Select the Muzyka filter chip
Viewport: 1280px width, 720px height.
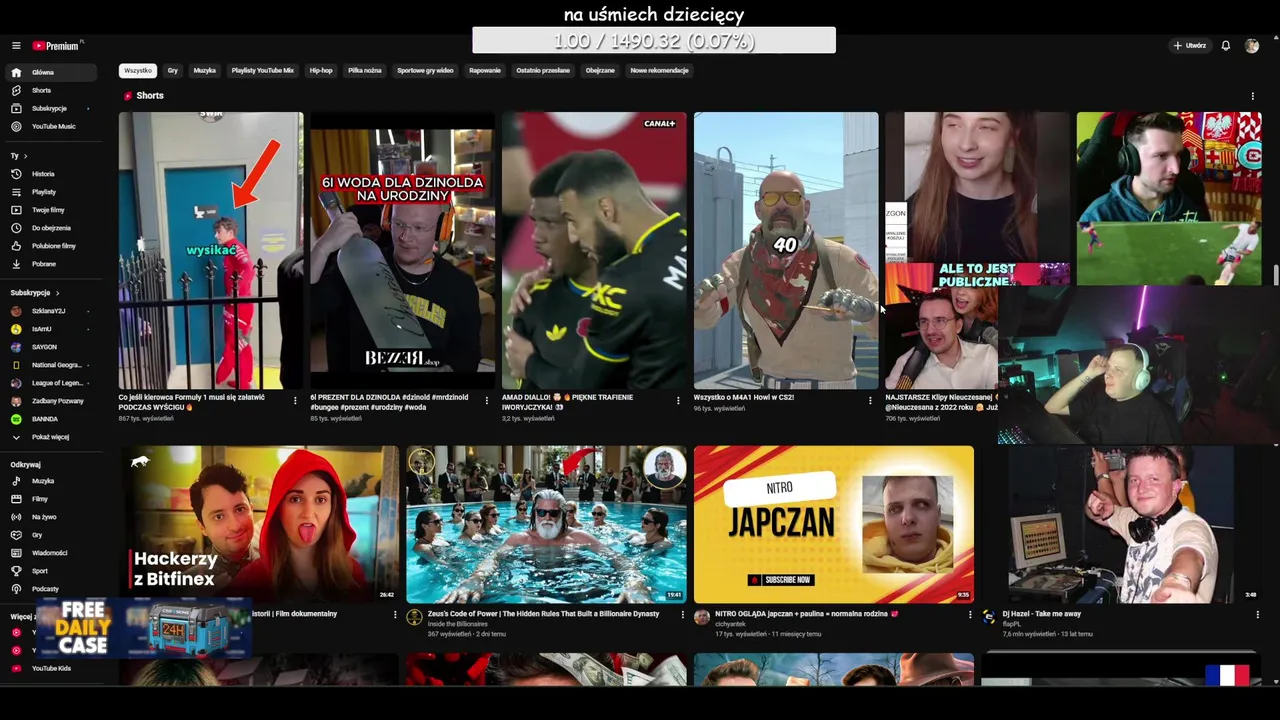coord(205,71)
